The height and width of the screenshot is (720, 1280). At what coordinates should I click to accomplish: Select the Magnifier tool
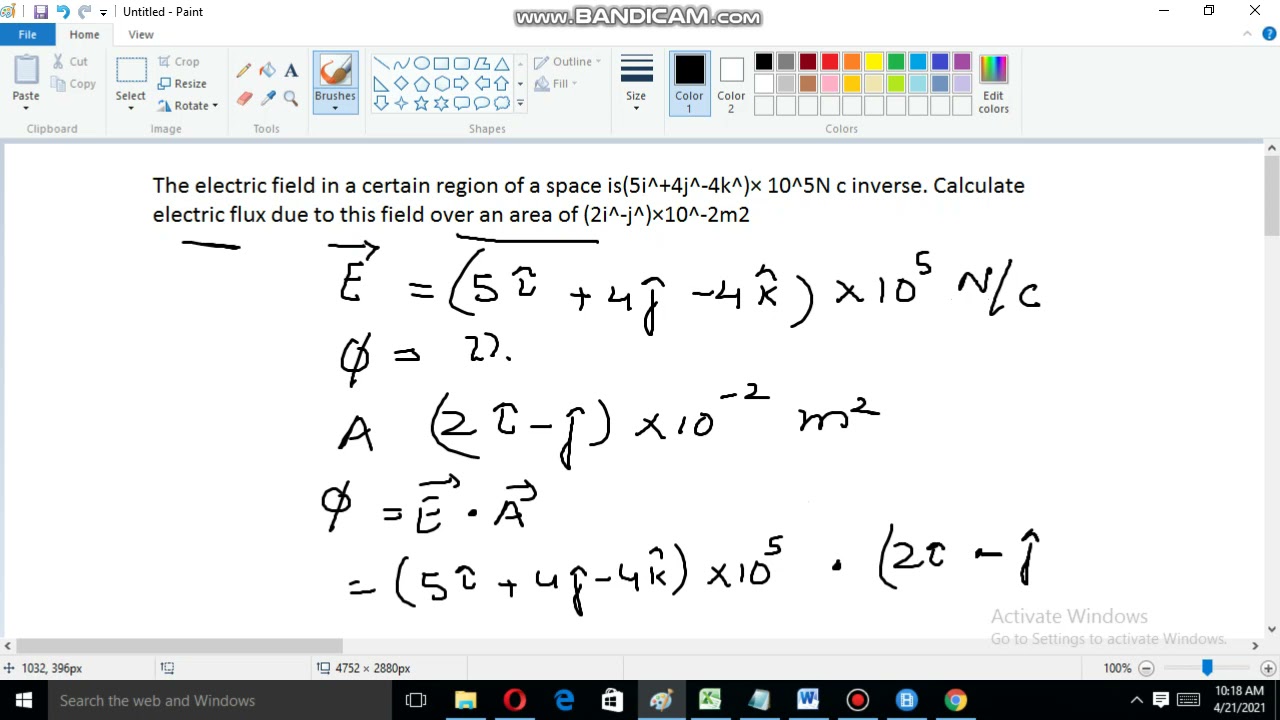291,98
